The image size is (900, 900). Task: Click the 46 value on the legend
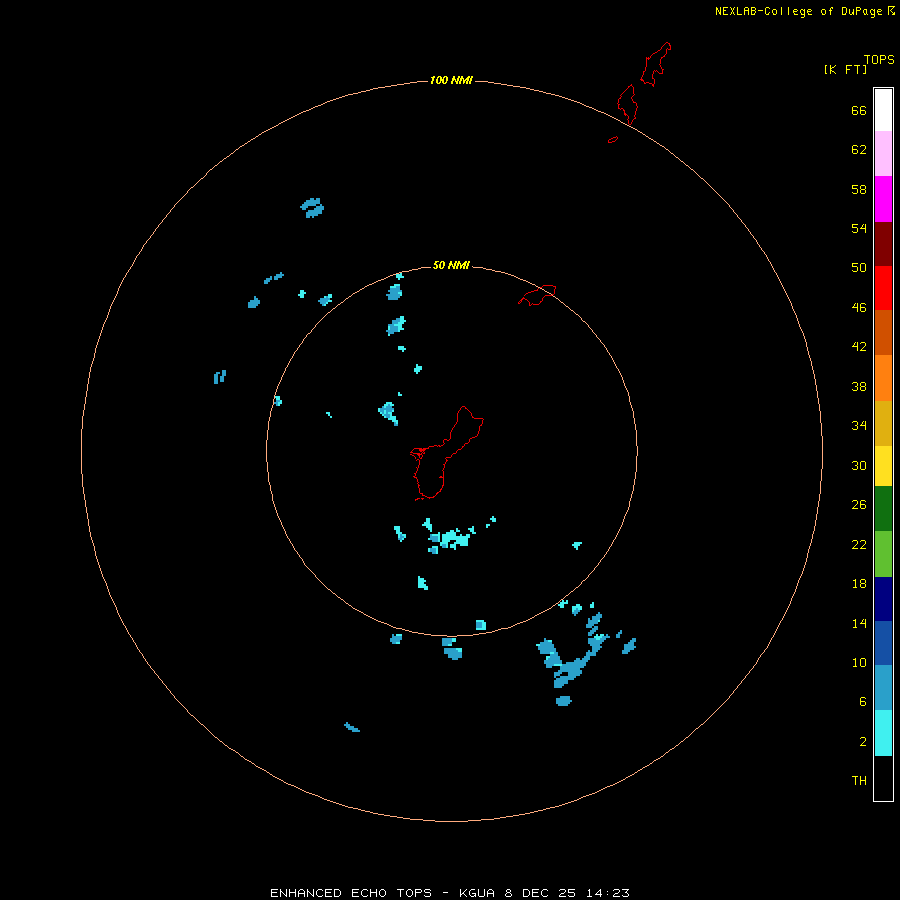859,307
